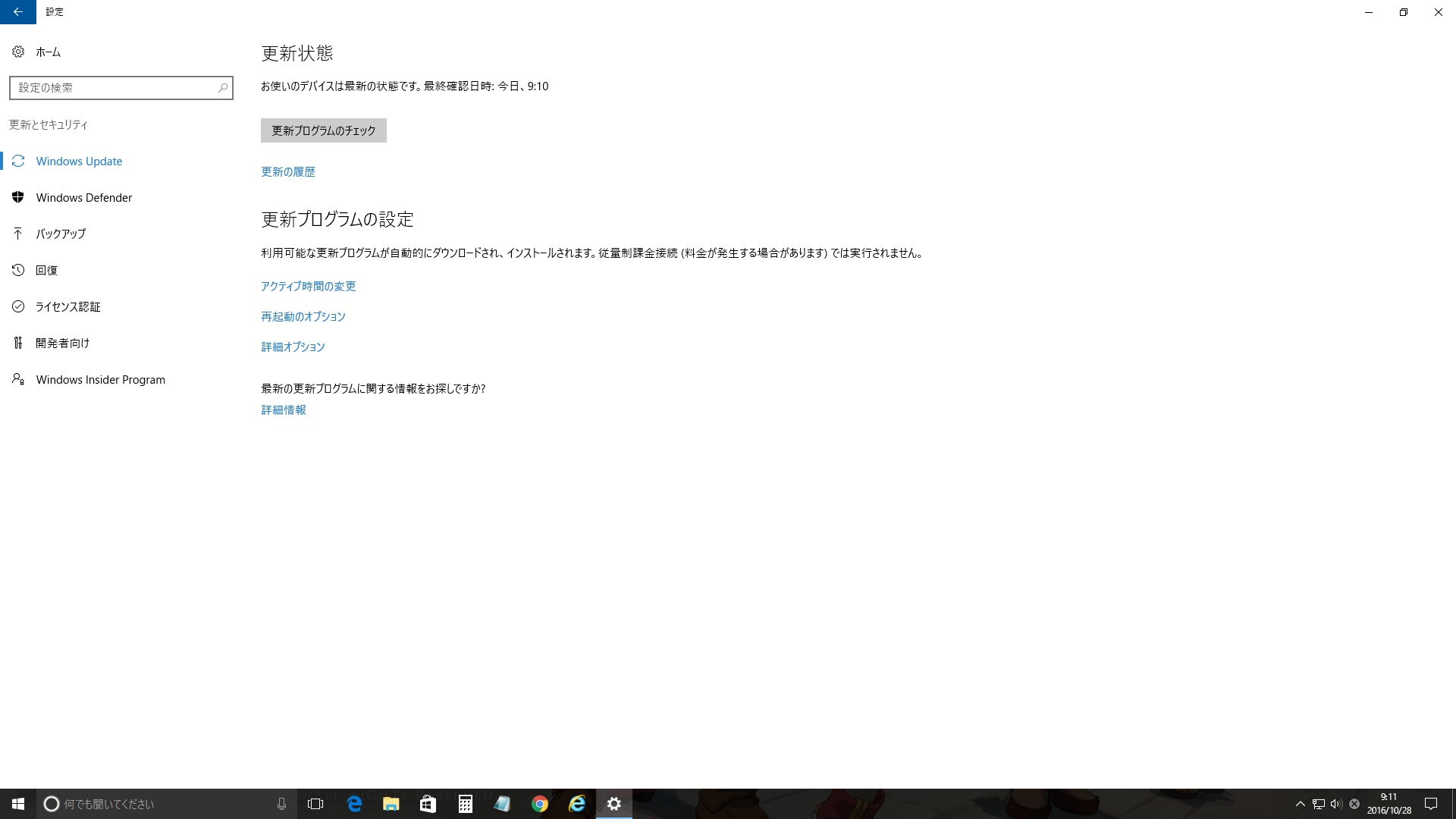The image size is (1456, 819).
Task: Click the Settings gear in the taskbar
Action: pos(613,804)
